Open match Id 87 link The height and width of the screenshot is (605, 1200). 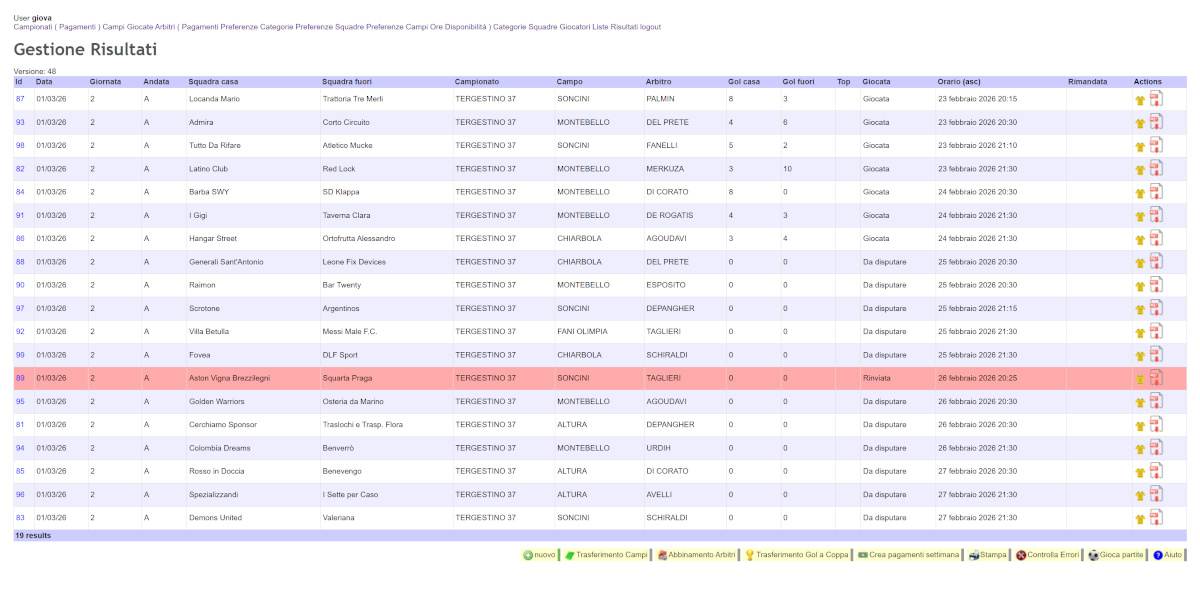point(20,99)
